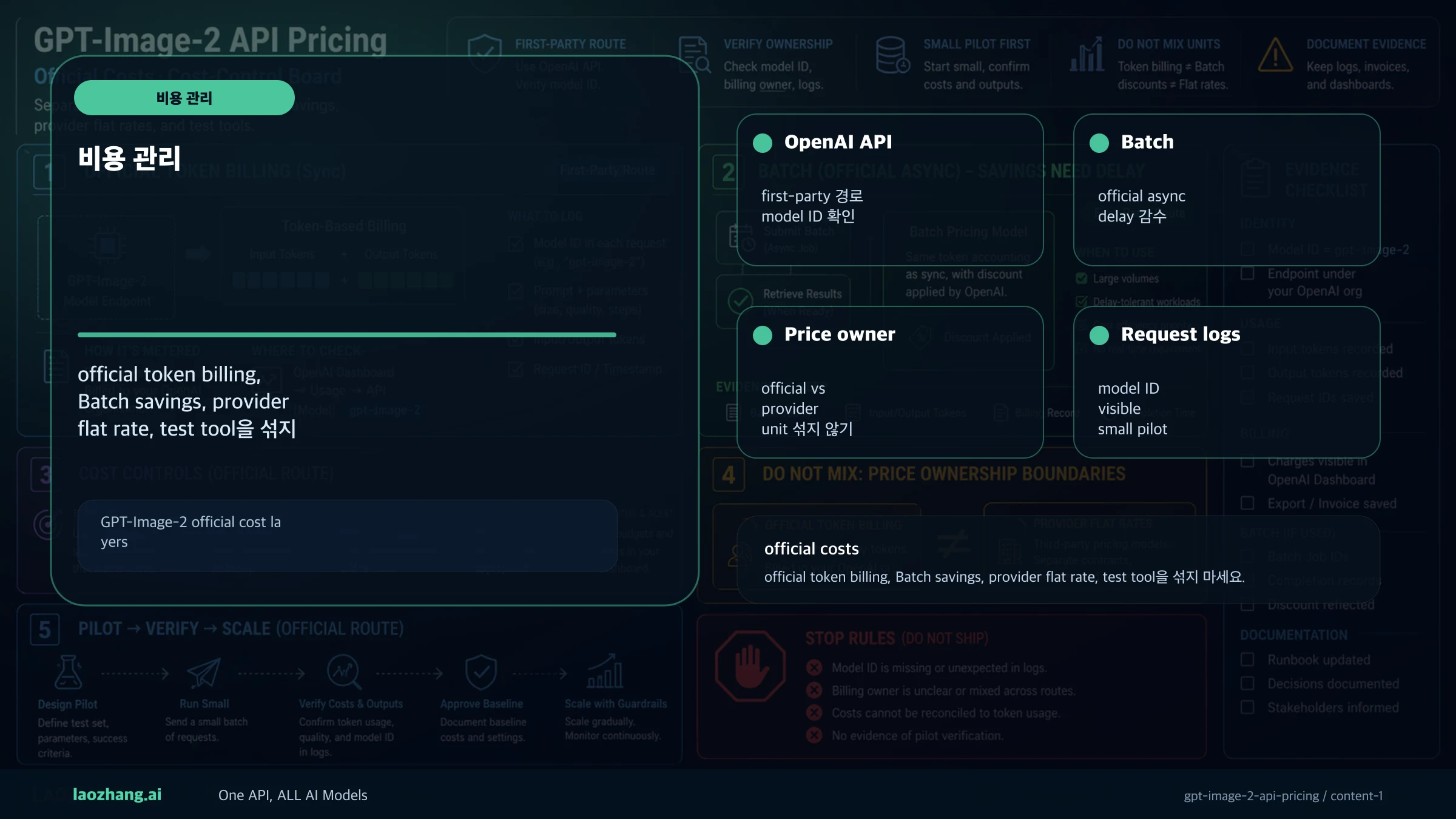Click the 'PILOT → VERIFY → SCALE' heading
Image resolution: width=1456 pixels, height=819 pixels.
(241, 629)
